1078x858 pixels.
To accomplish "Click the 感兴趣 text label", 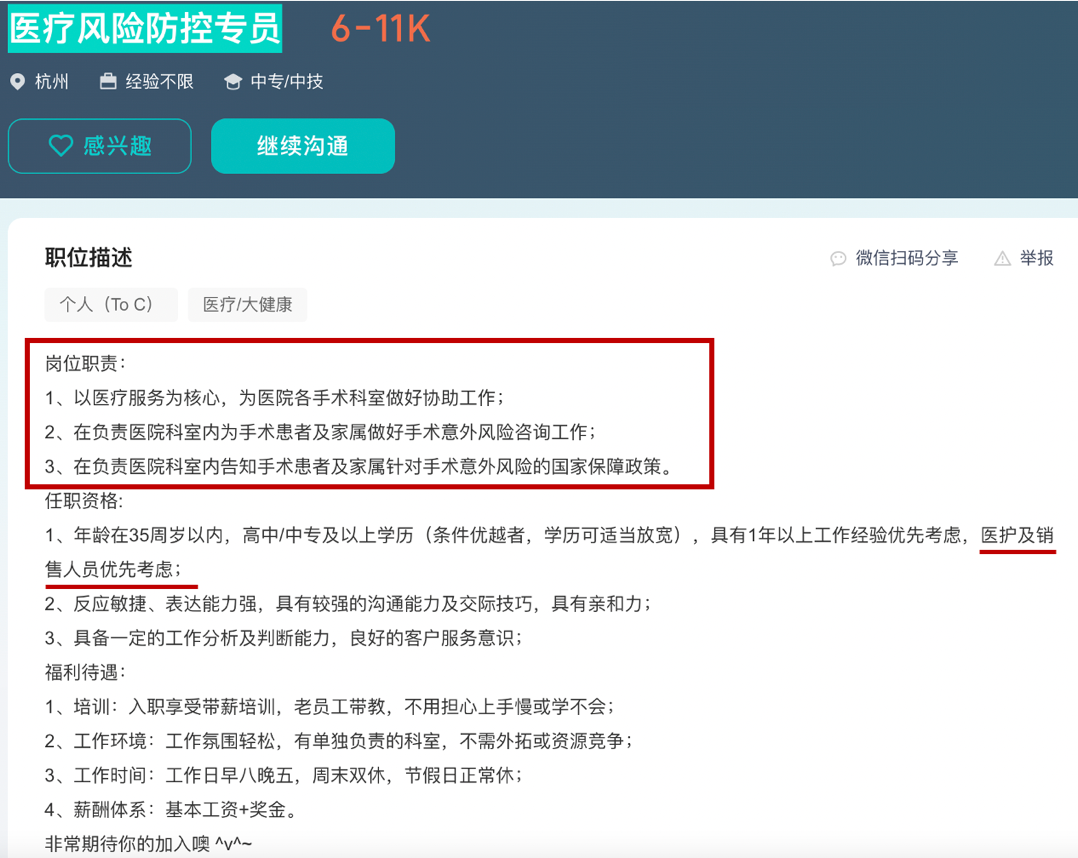I will coord(118,146).
